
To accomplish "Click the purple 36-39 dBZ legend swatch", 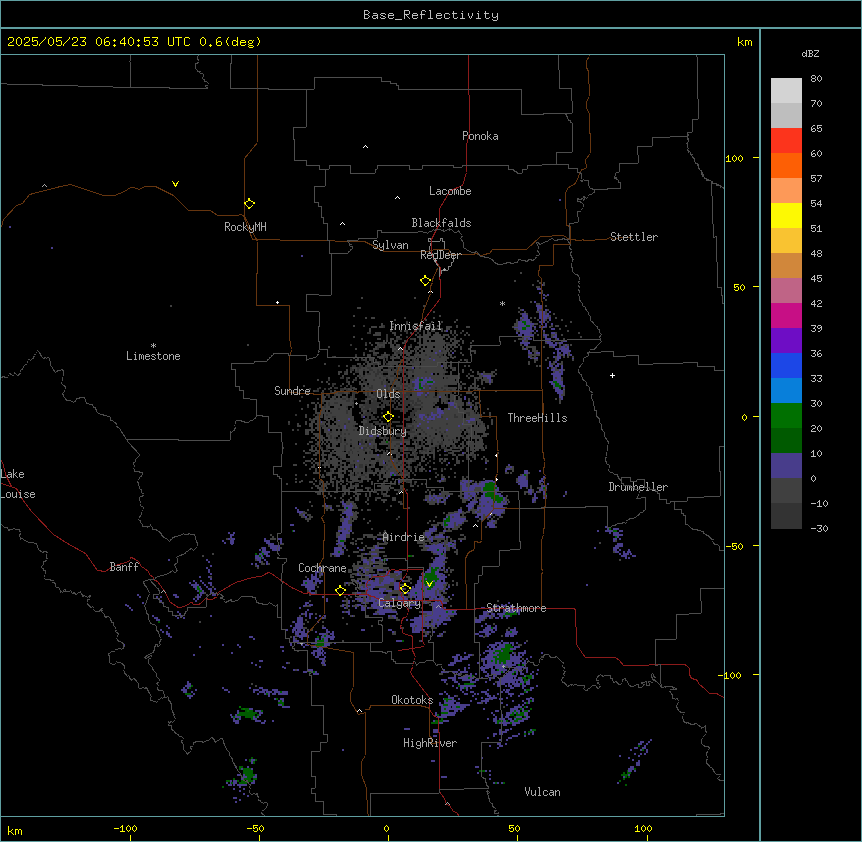I will click(786, 340).
